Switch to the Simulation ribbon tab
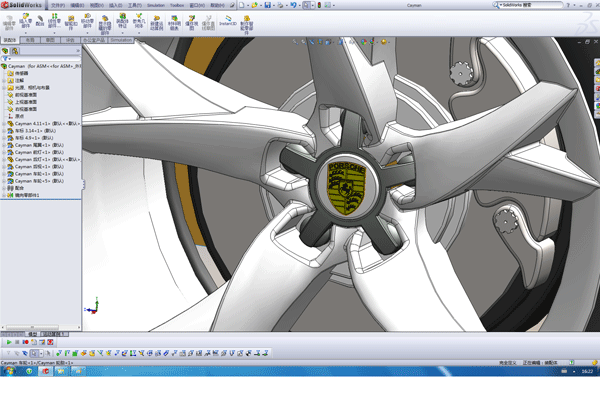Image resolution: width=600 pixels, height=400 pixels. (121, 40)
